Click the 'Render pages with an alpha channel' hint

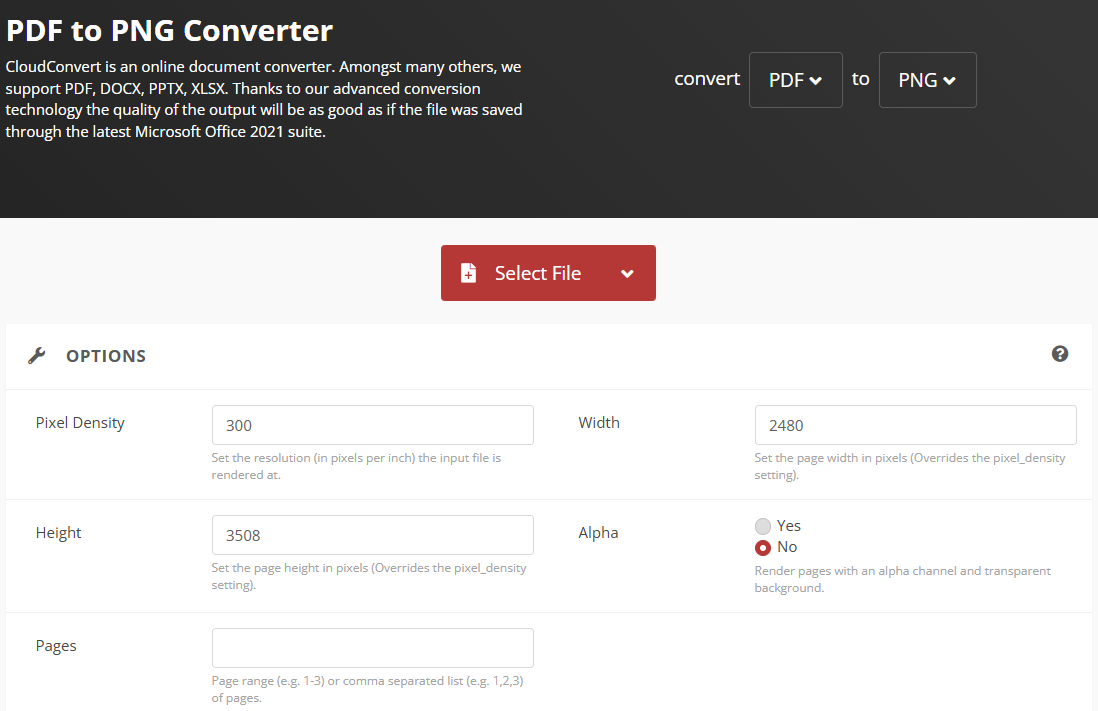(903, 579)
